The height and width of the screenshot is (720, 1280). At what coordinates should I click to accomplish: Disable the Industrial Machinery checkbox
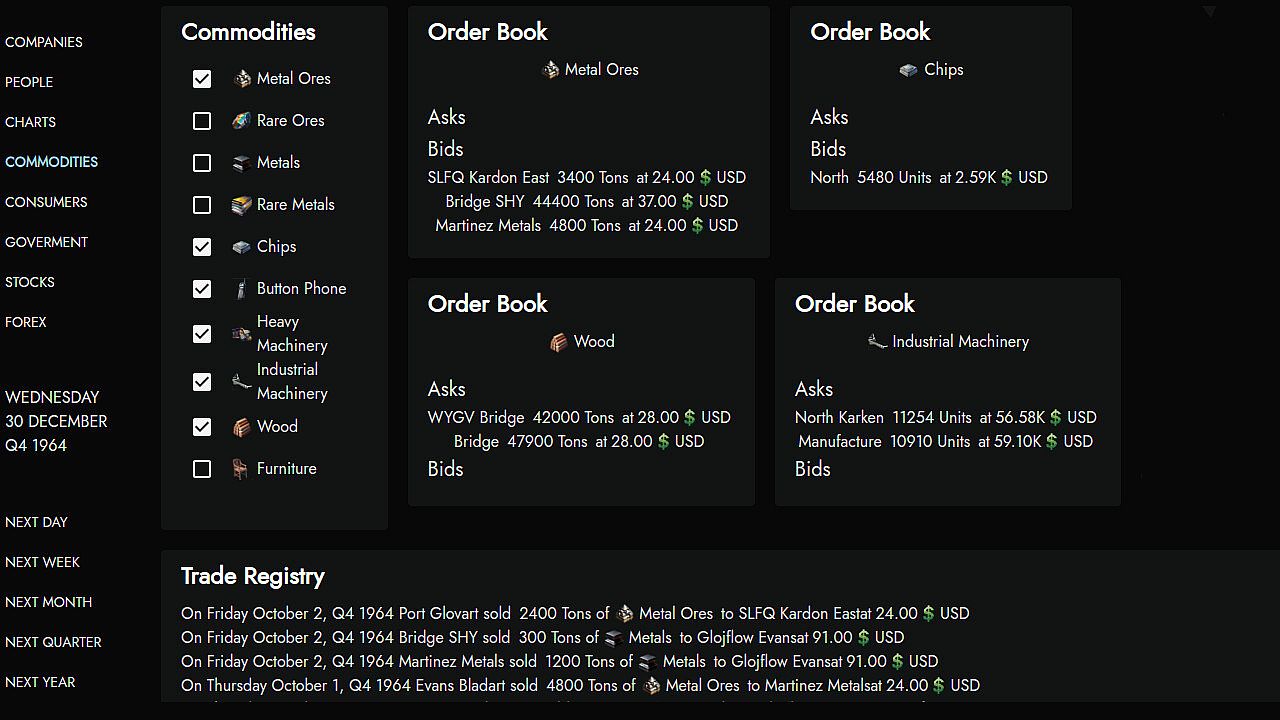(x=202, y=382)
